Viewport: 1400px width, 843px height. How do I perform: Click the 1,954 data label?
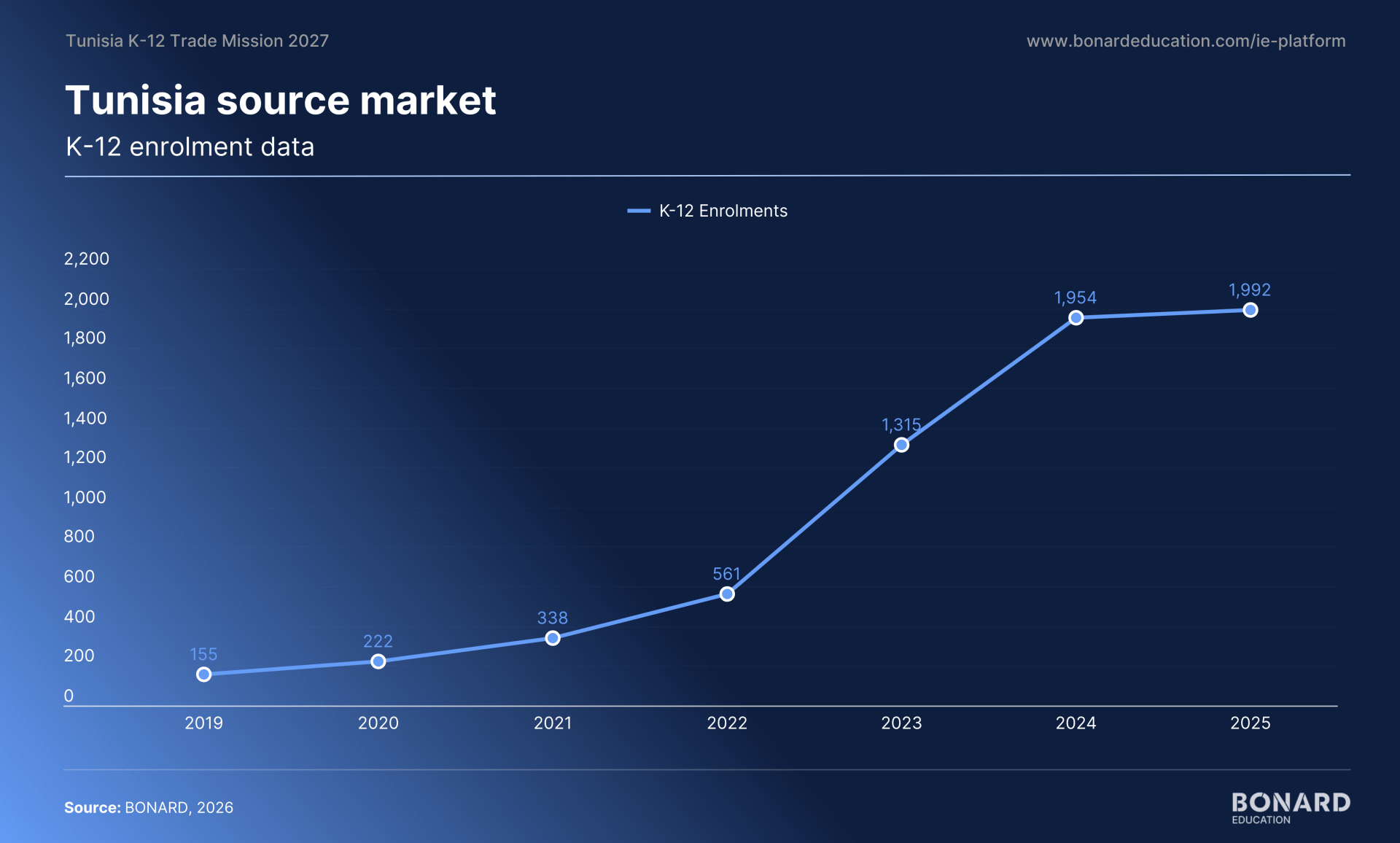click(x=1076, y=298)
